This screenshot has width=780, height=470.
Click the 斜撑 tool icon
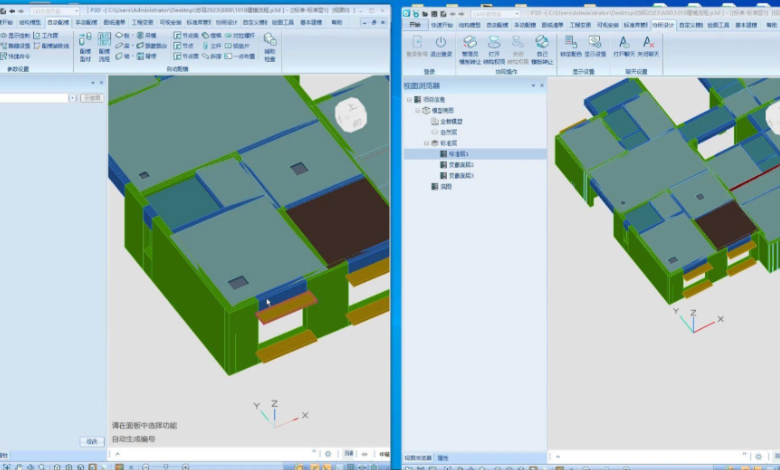(205, 56)
